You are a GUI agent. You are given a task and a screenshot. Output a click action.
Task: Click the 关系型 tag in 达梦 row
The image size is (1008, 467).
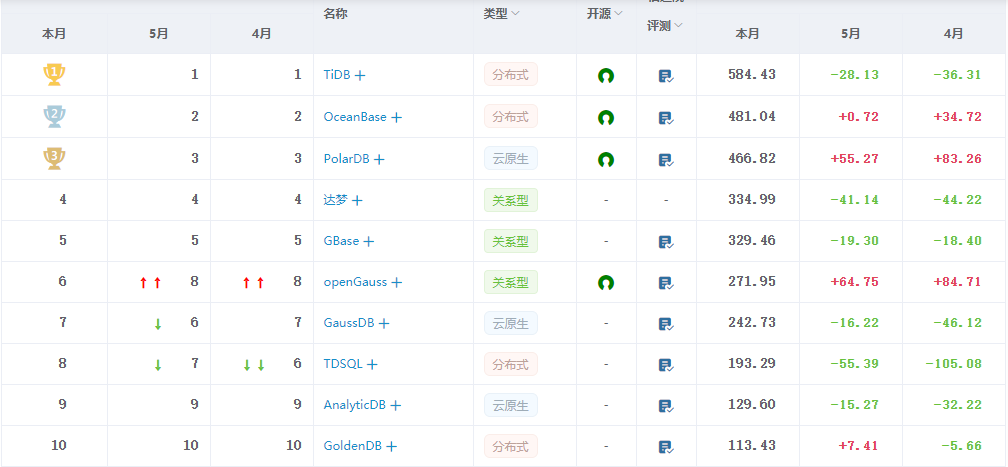510,200
